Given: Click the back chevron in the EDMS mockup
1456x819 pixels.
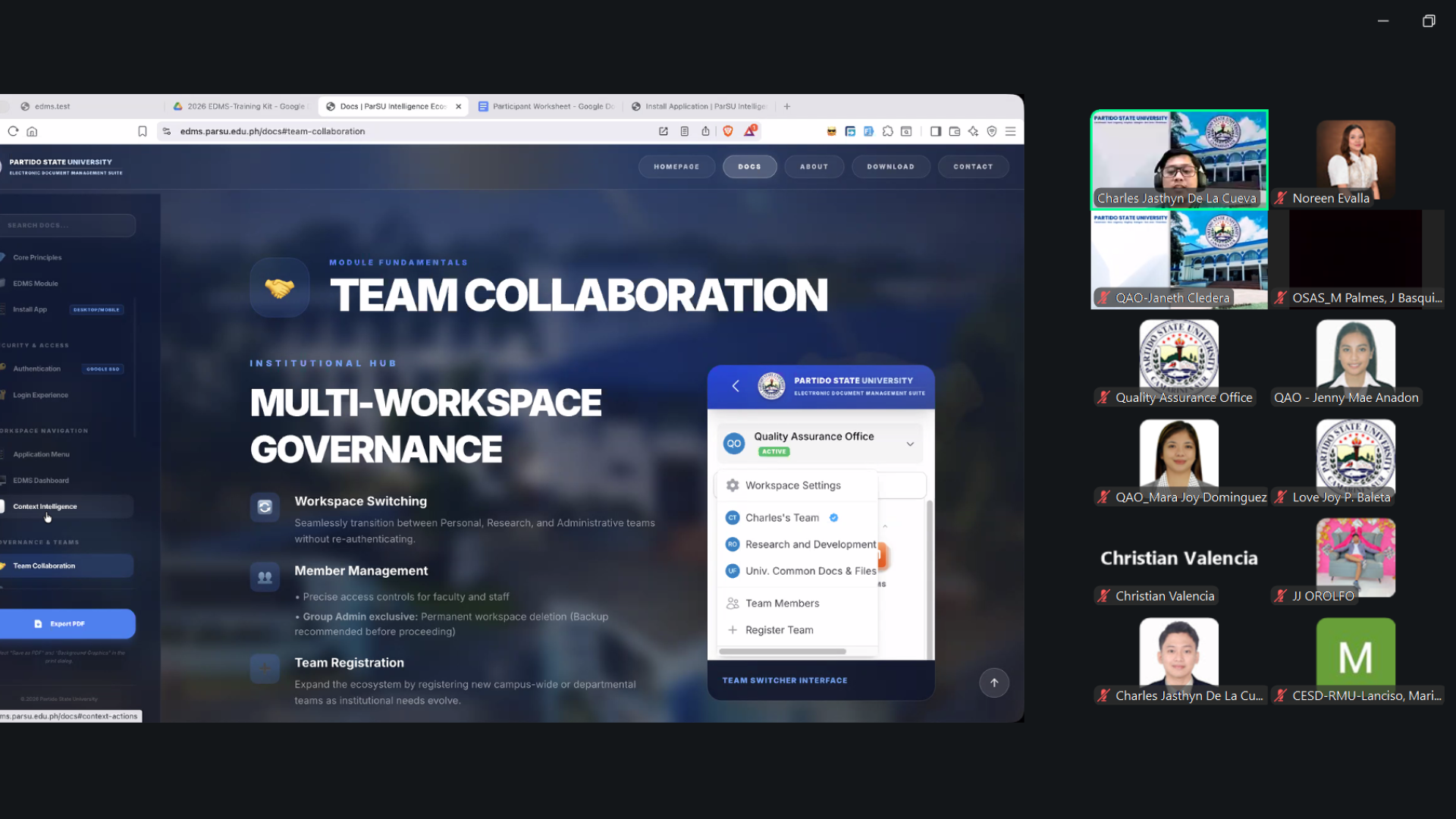Looking at the screenshot, I should [735, 386].
